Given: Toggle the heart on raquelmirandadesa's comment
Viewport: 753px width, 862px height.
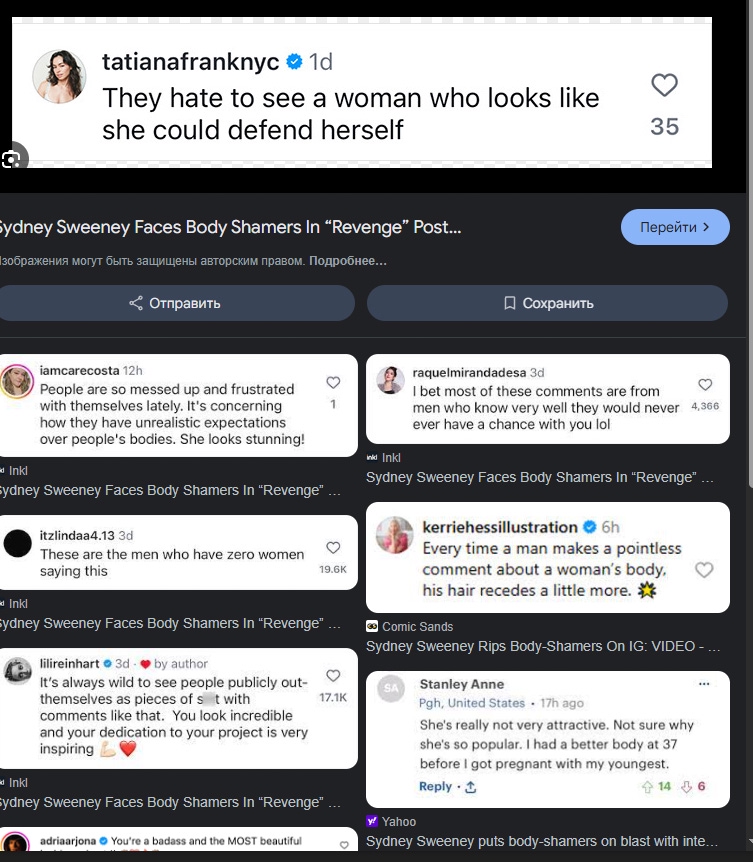Looking at the screenshot, I should 705,385.
